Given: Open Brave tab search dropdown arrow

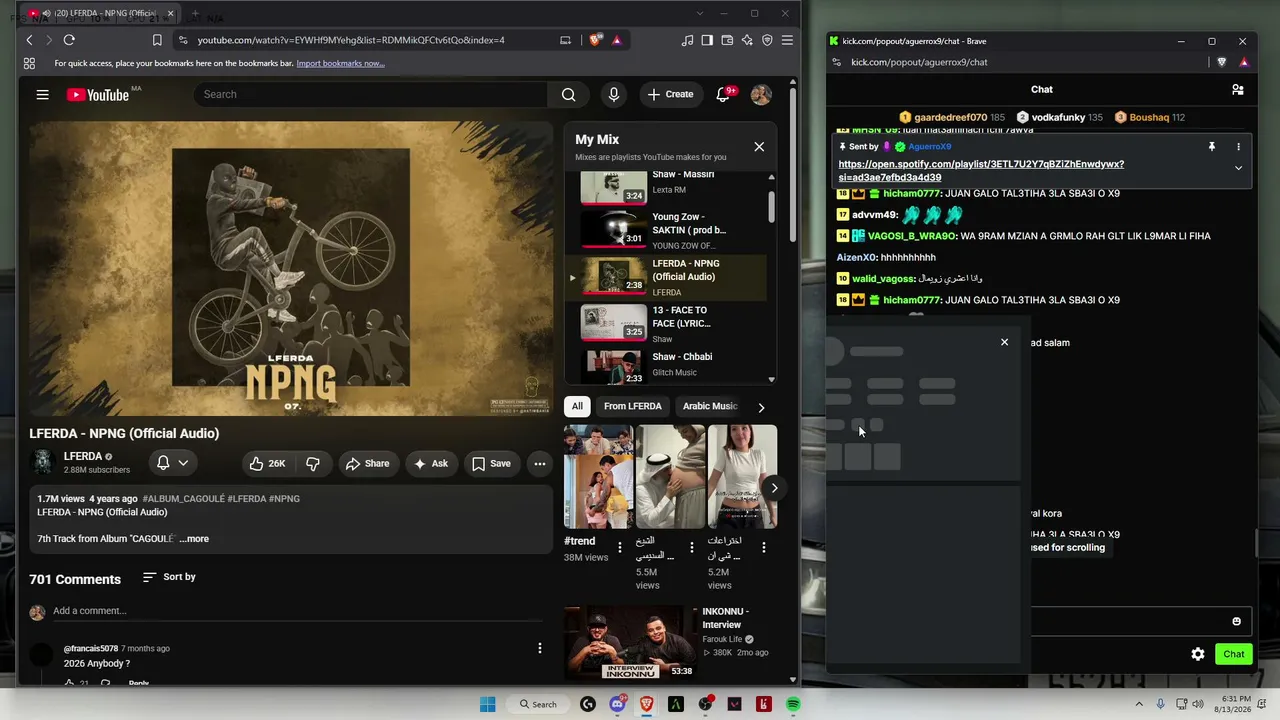Looking at the screenshot, I should 698,13.
